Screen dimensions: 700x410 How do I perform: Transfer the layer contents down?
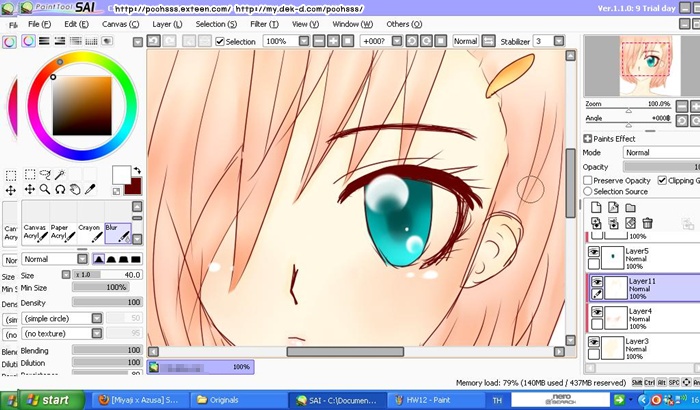click(x=596, y=223)
